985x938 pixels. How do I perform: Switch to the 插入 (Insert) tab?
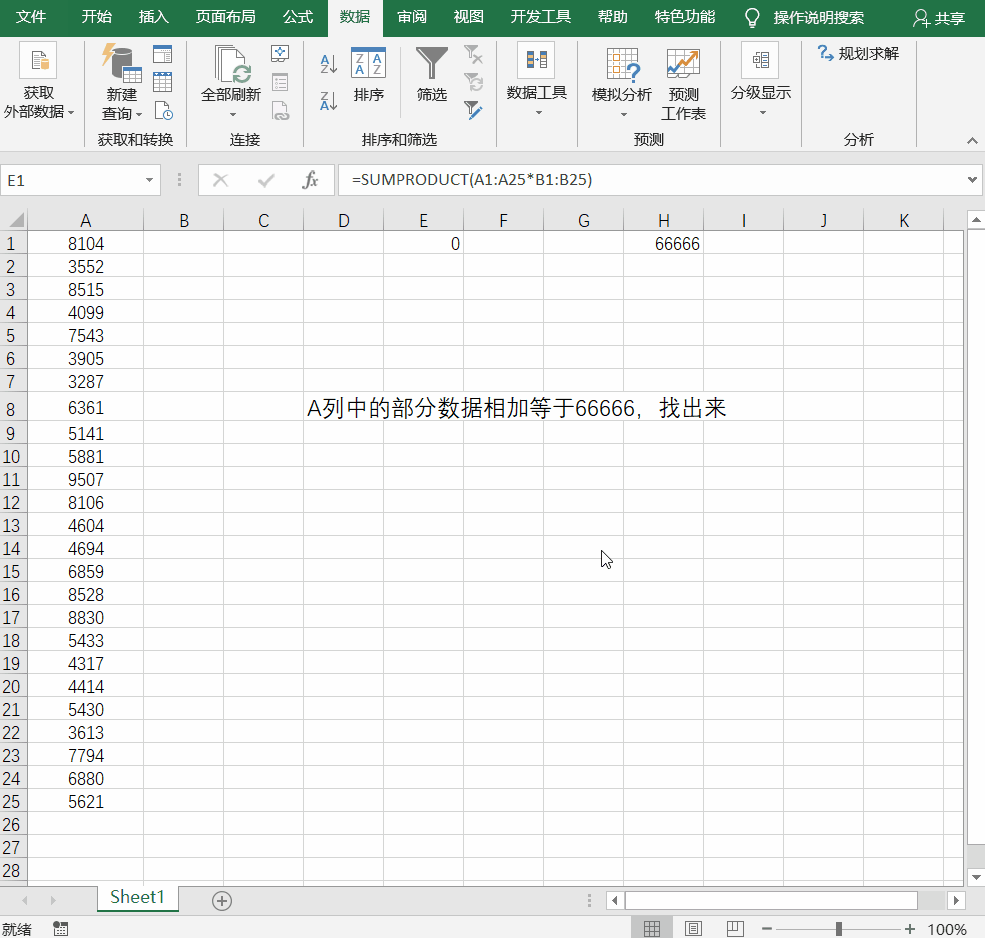click(154, 17)
